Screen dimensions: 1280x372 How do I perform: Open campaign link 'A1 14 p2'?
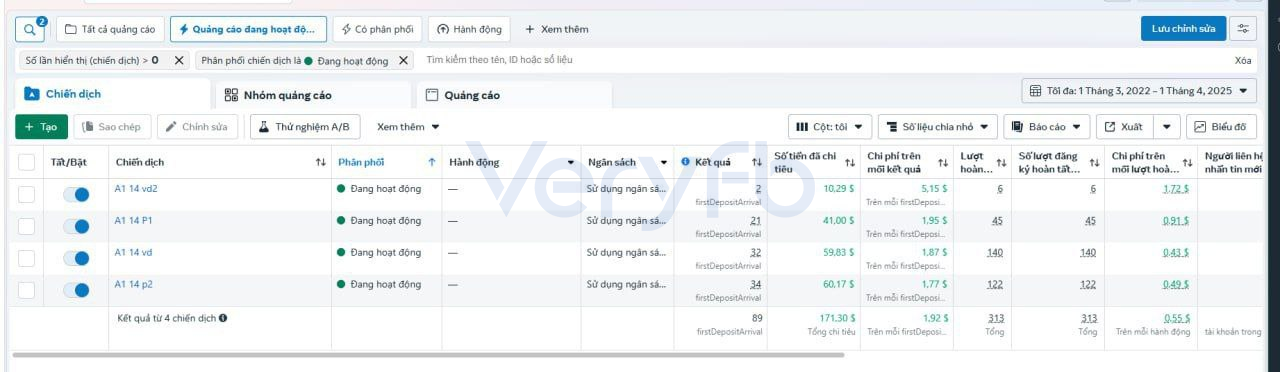click(133, 285)
